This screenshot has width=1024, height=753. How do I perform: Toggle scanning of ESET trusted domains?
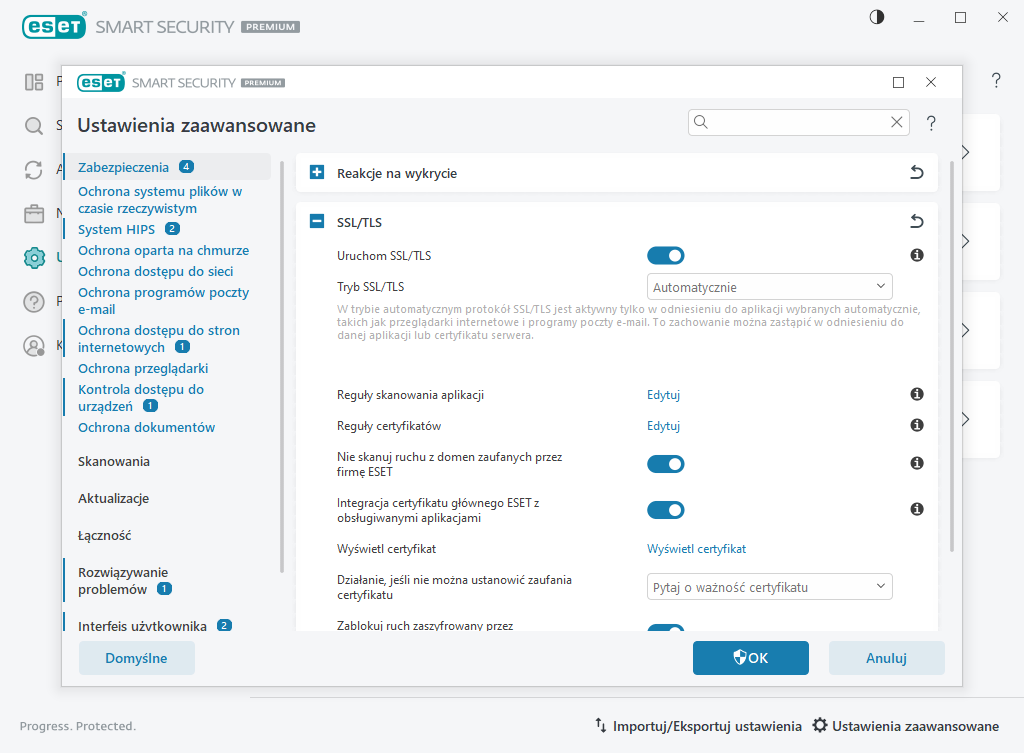(x=665, y=463)
